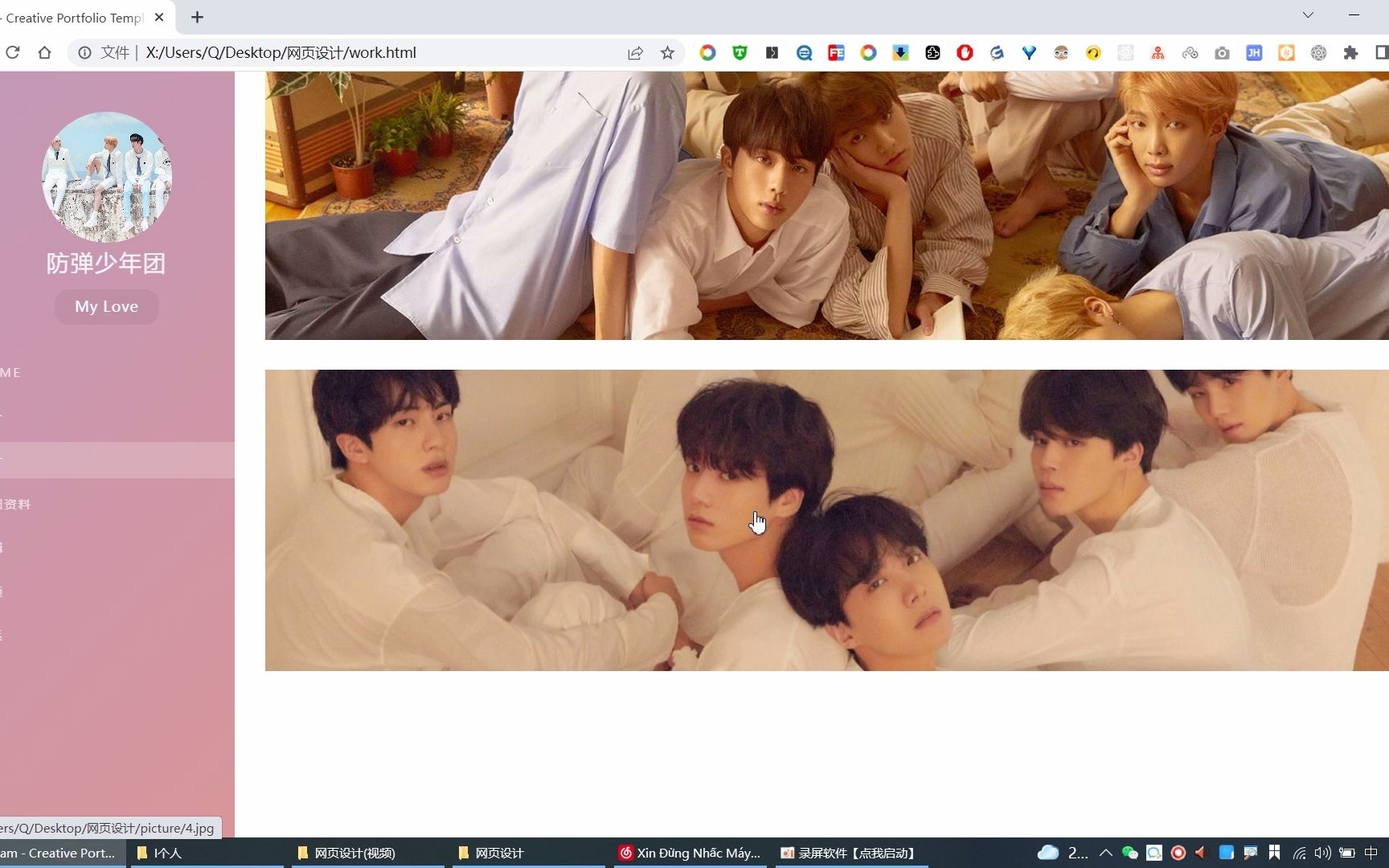Open the tab search dropdown chevron
1389x868 pixels.
pyautogui.click(x=1308, y=15)
